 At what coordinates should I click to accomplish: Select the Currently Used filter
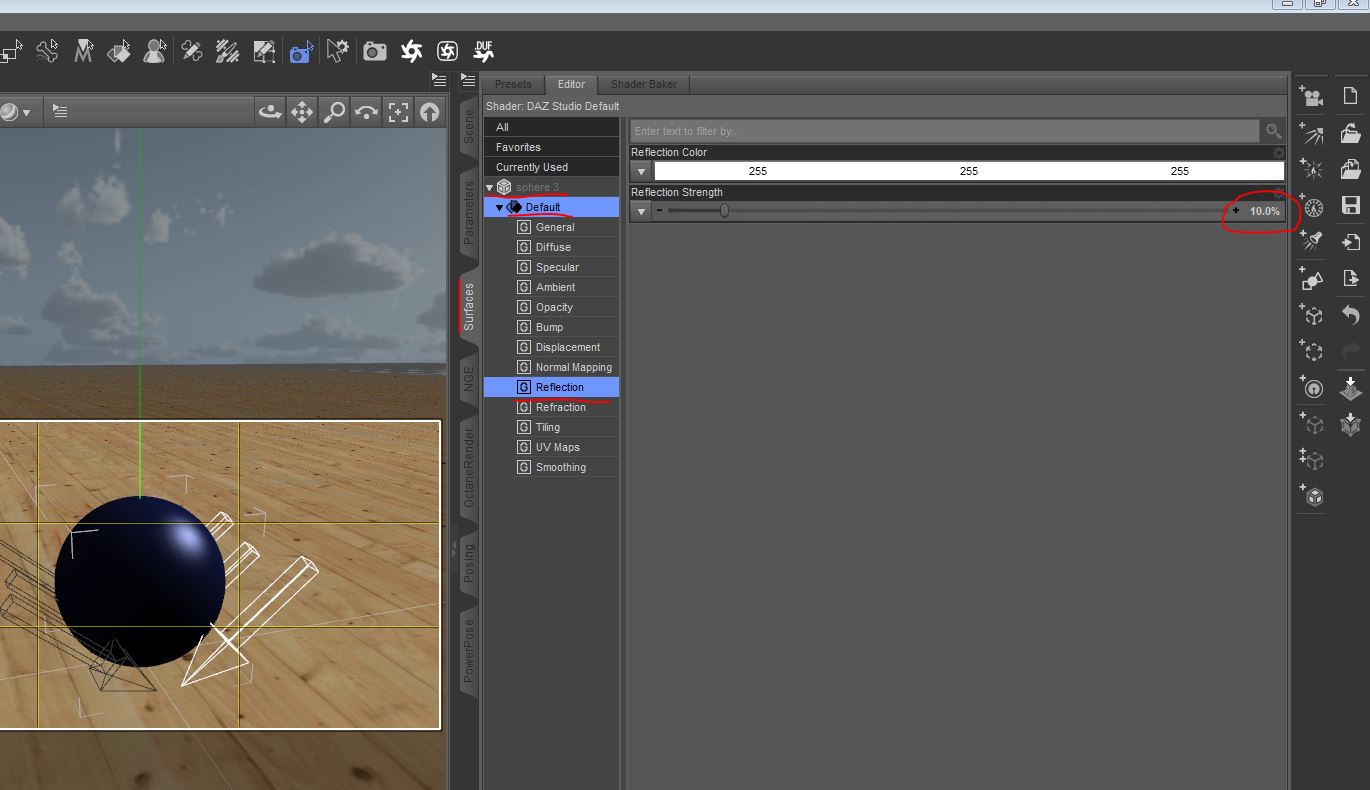(x=531, y=167)
